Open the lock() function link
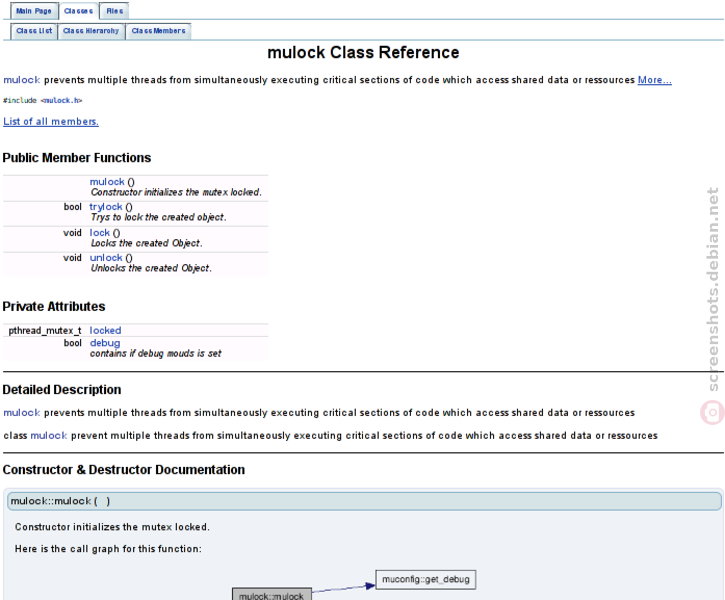 tap(99, 233)
